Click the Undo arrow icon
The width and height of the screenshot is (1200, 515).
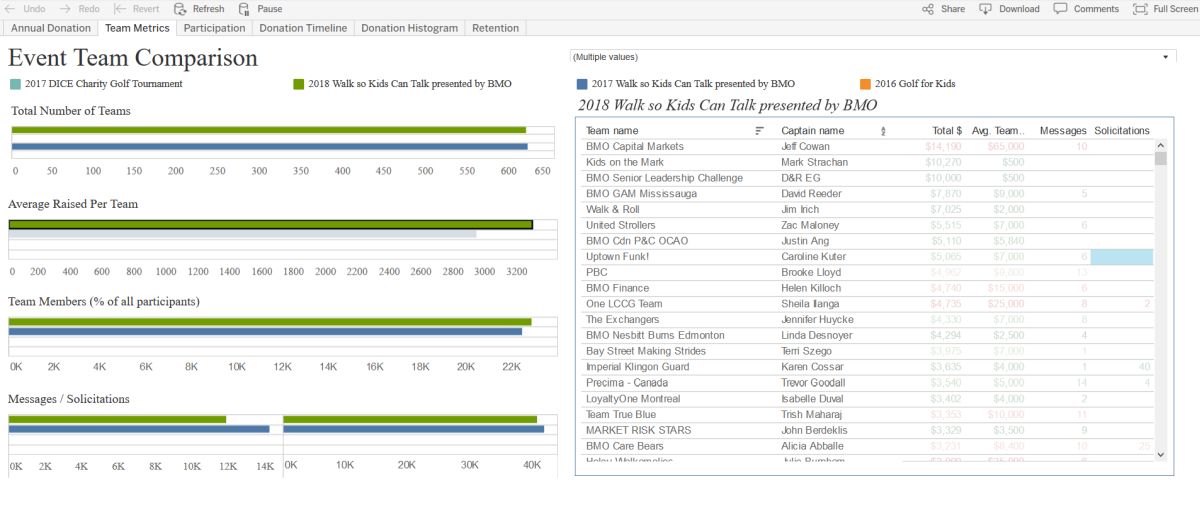click(x=10, y=9)
